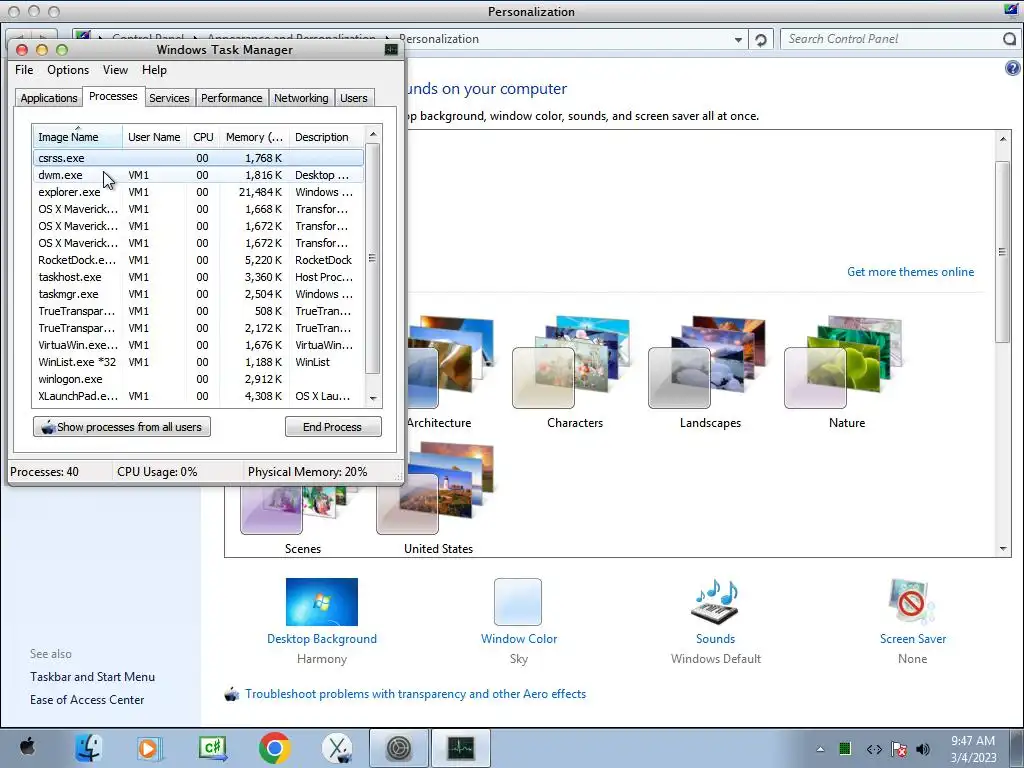Viewport: 1024px width, 768px height.
Task: Click the search magnifier in Control Panel
Action: [x=1010, y=39]
